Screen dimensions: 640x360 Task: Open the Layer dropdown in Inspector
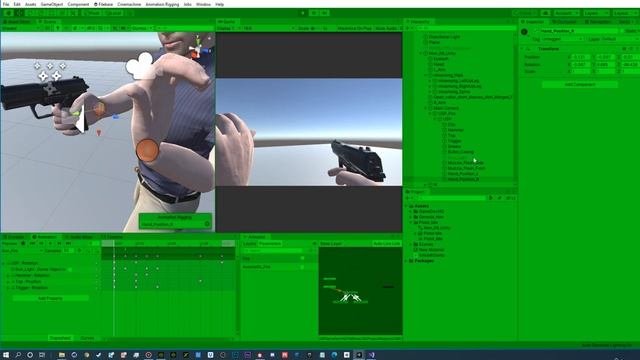tap(620, 39)
